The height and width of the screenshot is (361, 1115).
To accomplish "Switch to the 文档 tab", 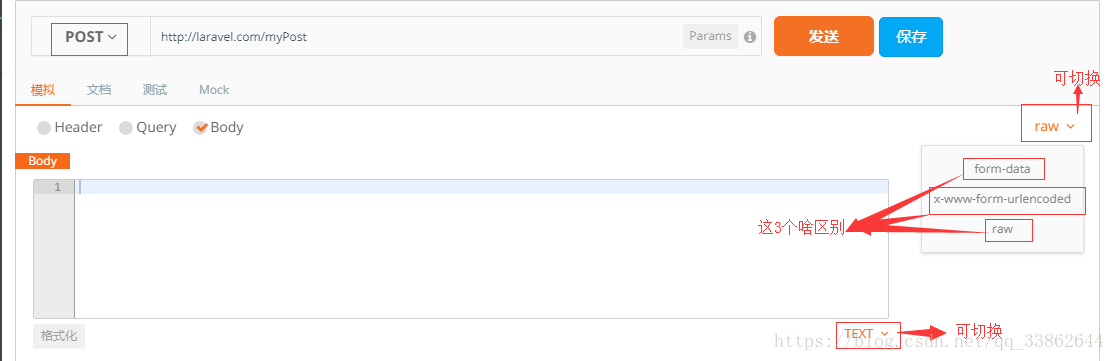I will [99, 90].
